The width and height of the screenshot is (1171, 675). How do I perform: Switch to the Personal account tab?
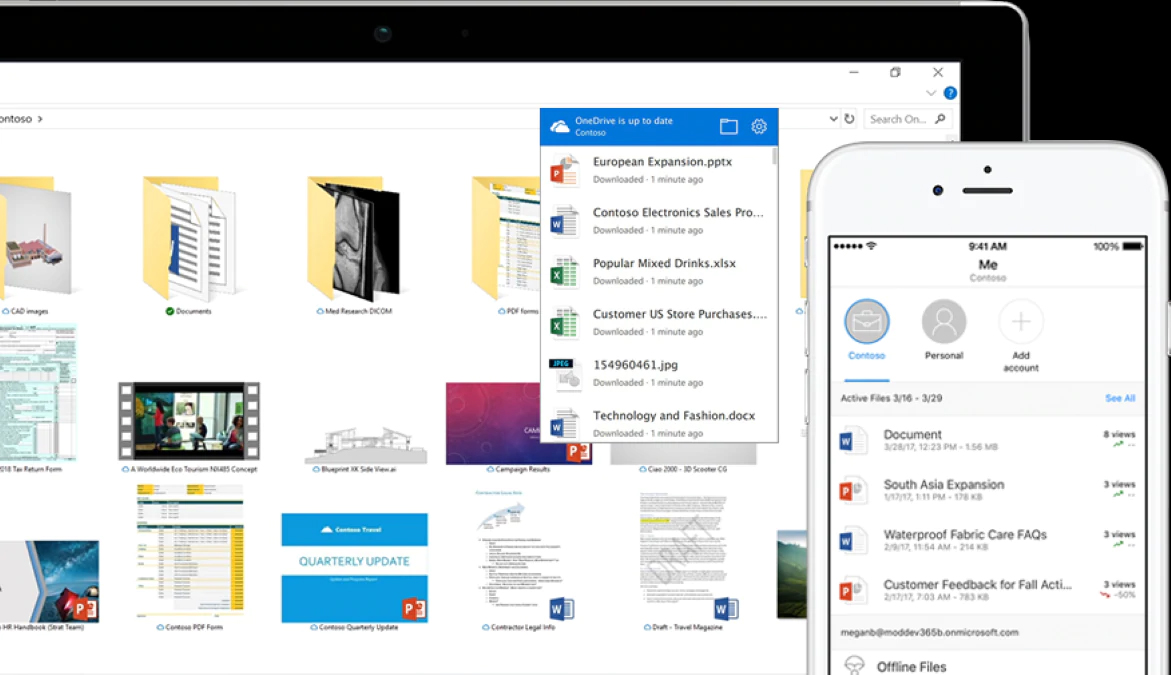click(943, 323)
